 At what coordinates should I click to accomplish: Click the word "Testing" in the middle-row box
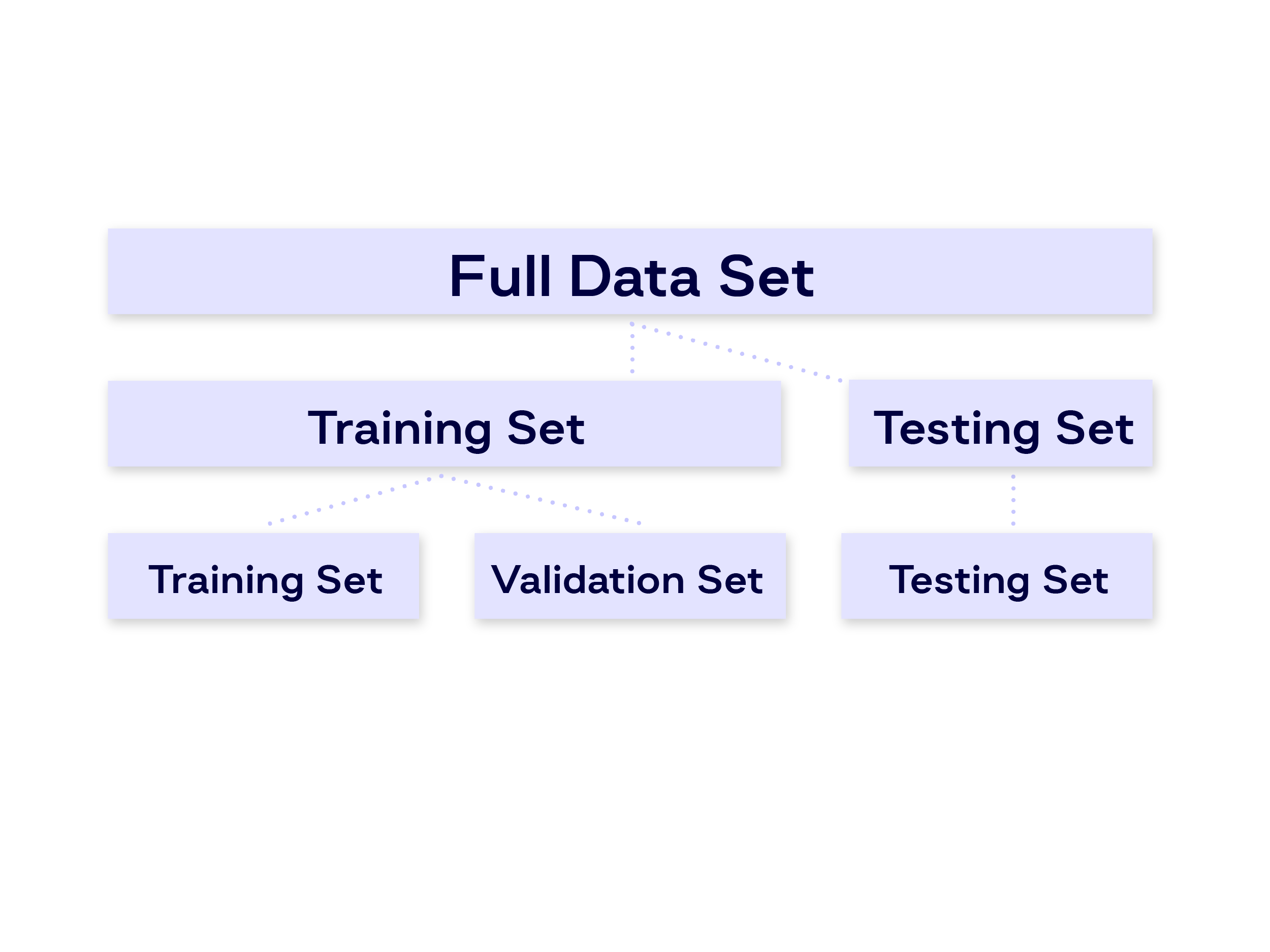pos(957,430)
